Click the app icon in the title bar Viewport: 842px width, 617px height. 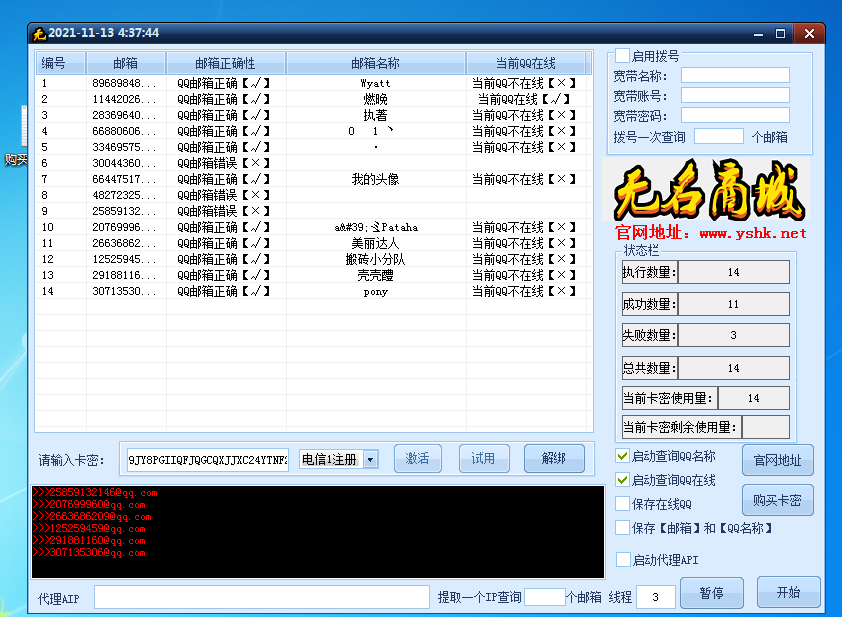[x=39, y=34]
